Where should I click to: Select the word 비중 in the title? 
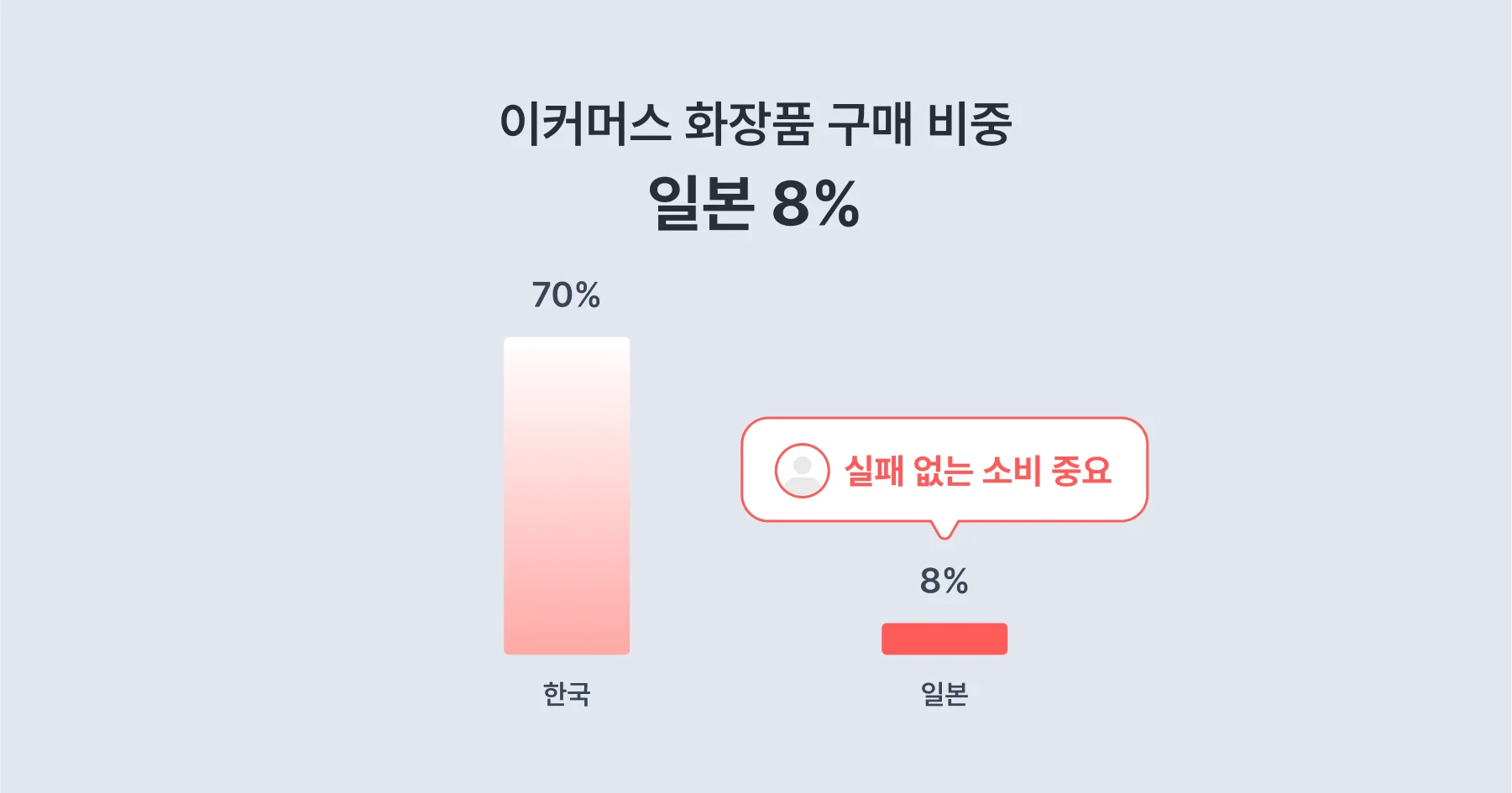point(970,124)
